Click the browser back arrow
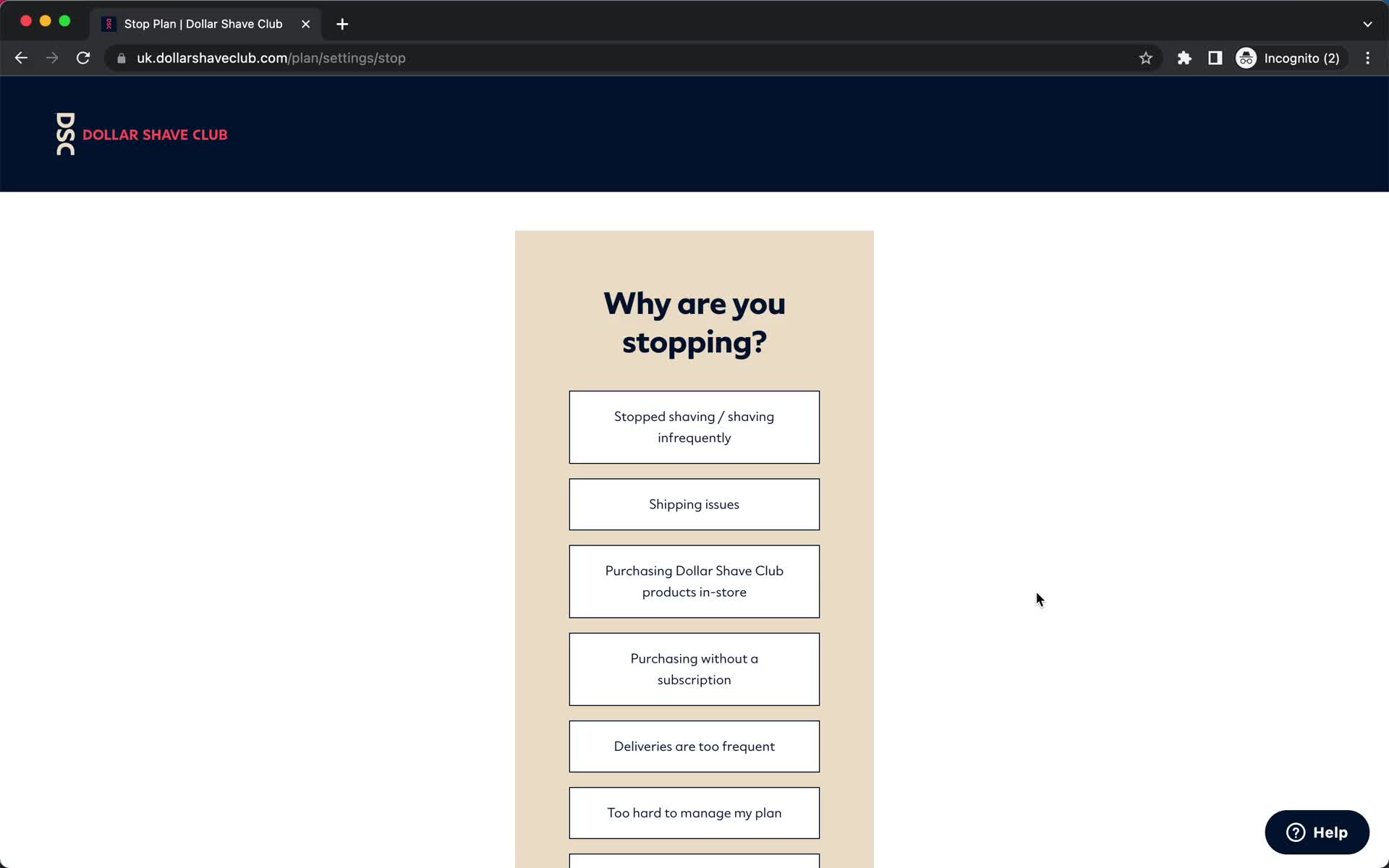 point(21,58)
